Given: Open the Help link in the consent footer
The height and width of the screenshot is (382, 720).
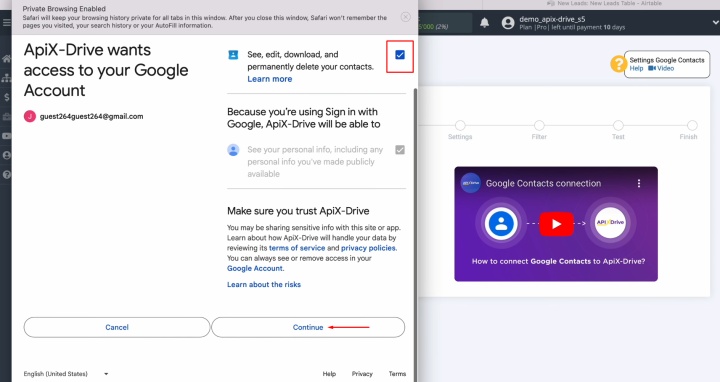Looking at the screenshot, I should pyautogui.click(x=329, y=374).
